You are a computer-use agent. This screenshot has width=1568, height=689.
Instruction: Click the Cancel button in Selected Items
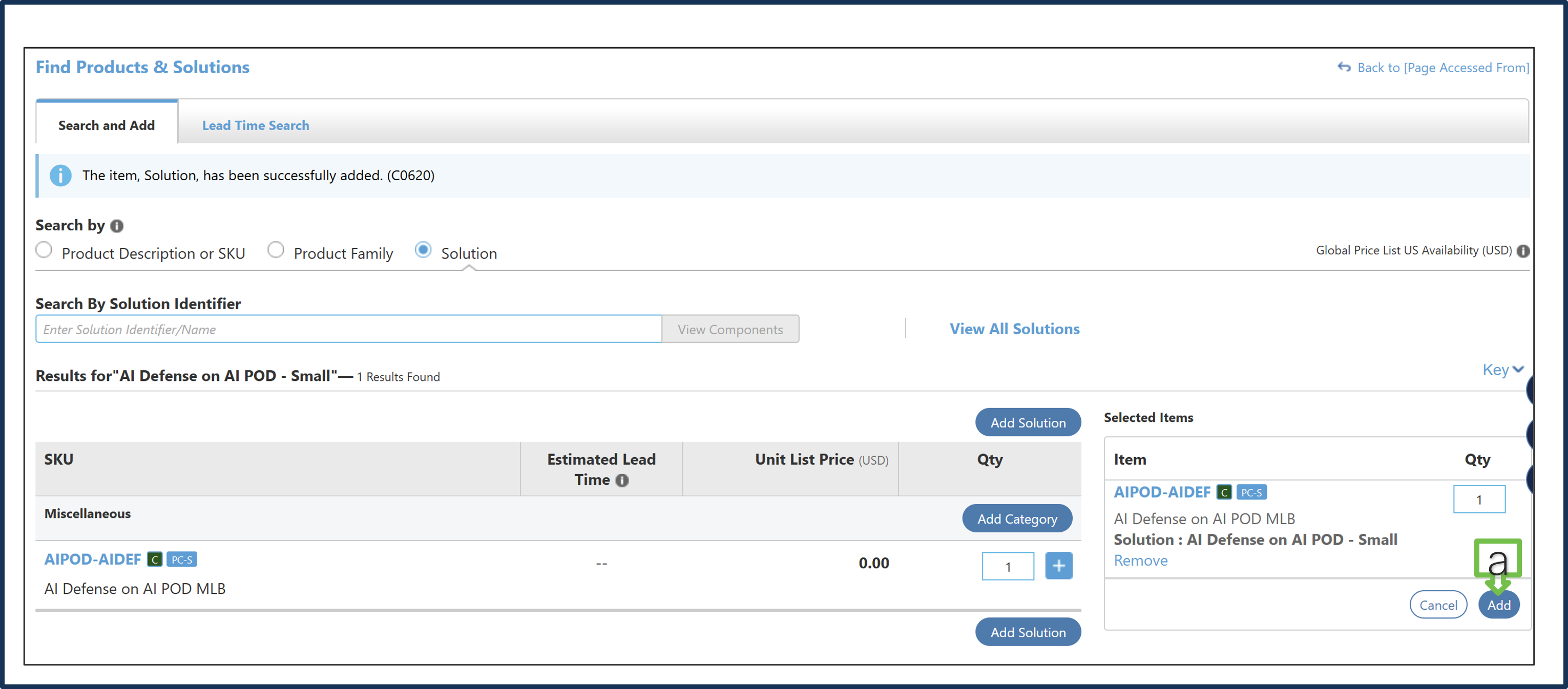(1438, 605)
